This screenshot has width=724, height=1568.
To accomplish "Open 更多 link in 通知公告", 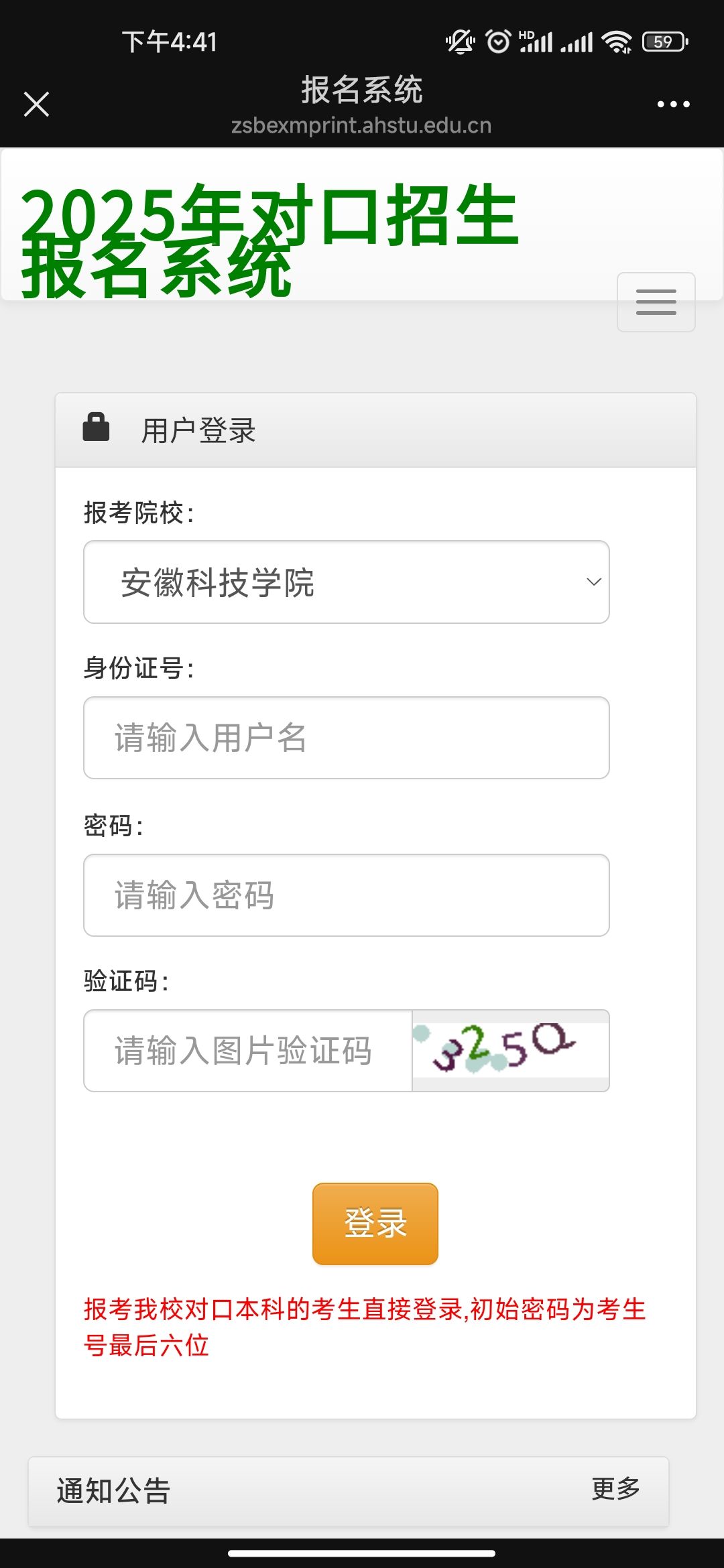I will pyautogui.click(x=615, y=1489).
